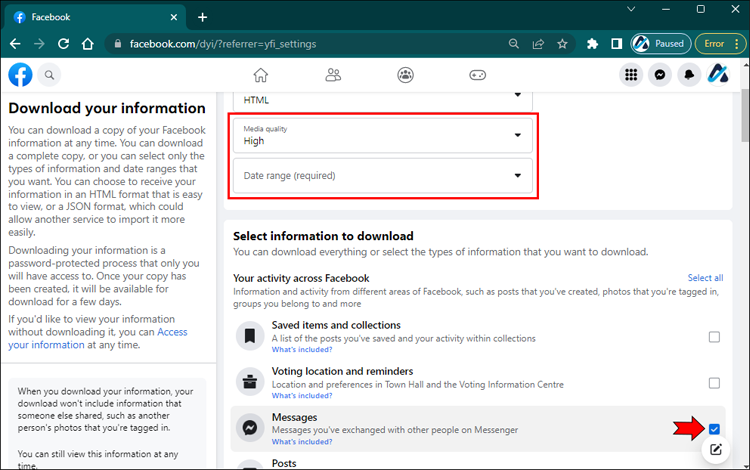The image size is (750, 470).
Task: Open the Facebook menu grid icon
Action: 631,75
